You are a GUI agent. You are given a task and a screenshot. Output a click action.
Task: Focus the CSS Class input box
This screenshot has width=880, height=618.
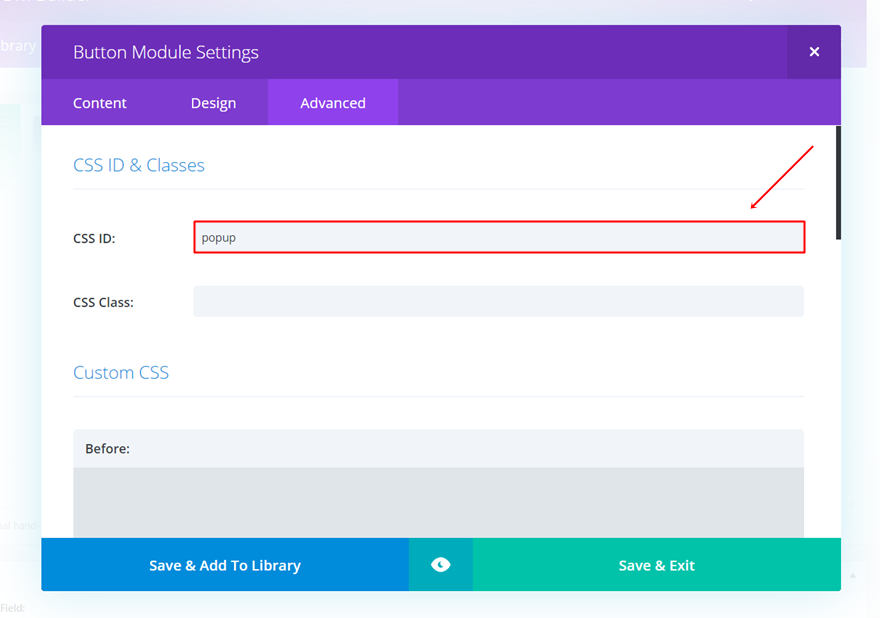pyautogui.click(x=498, y=302)
